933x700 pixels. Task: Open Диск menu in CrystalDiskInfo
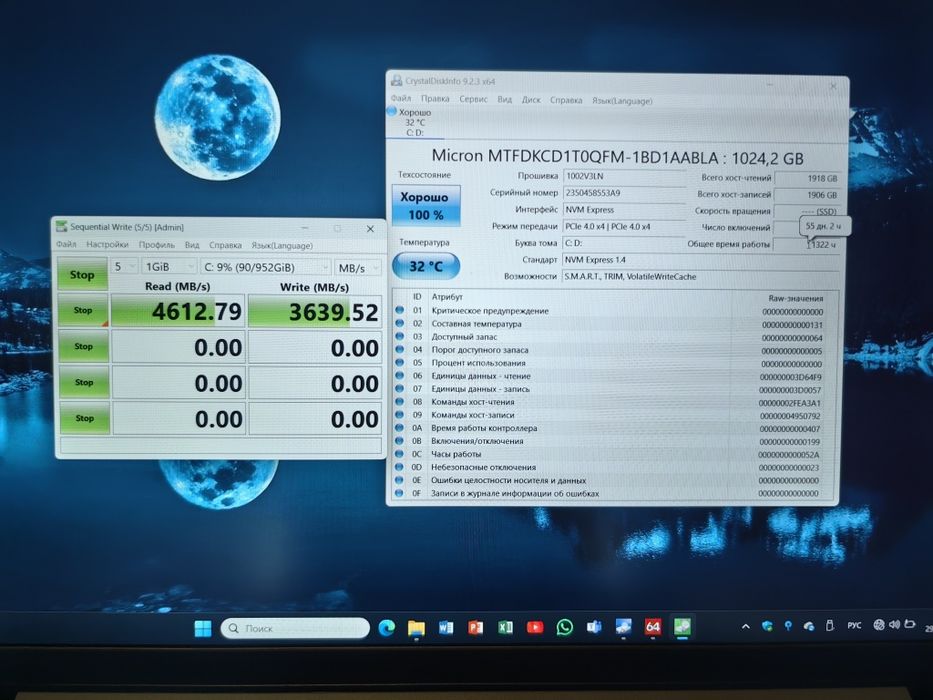click(x=531, y=99)
